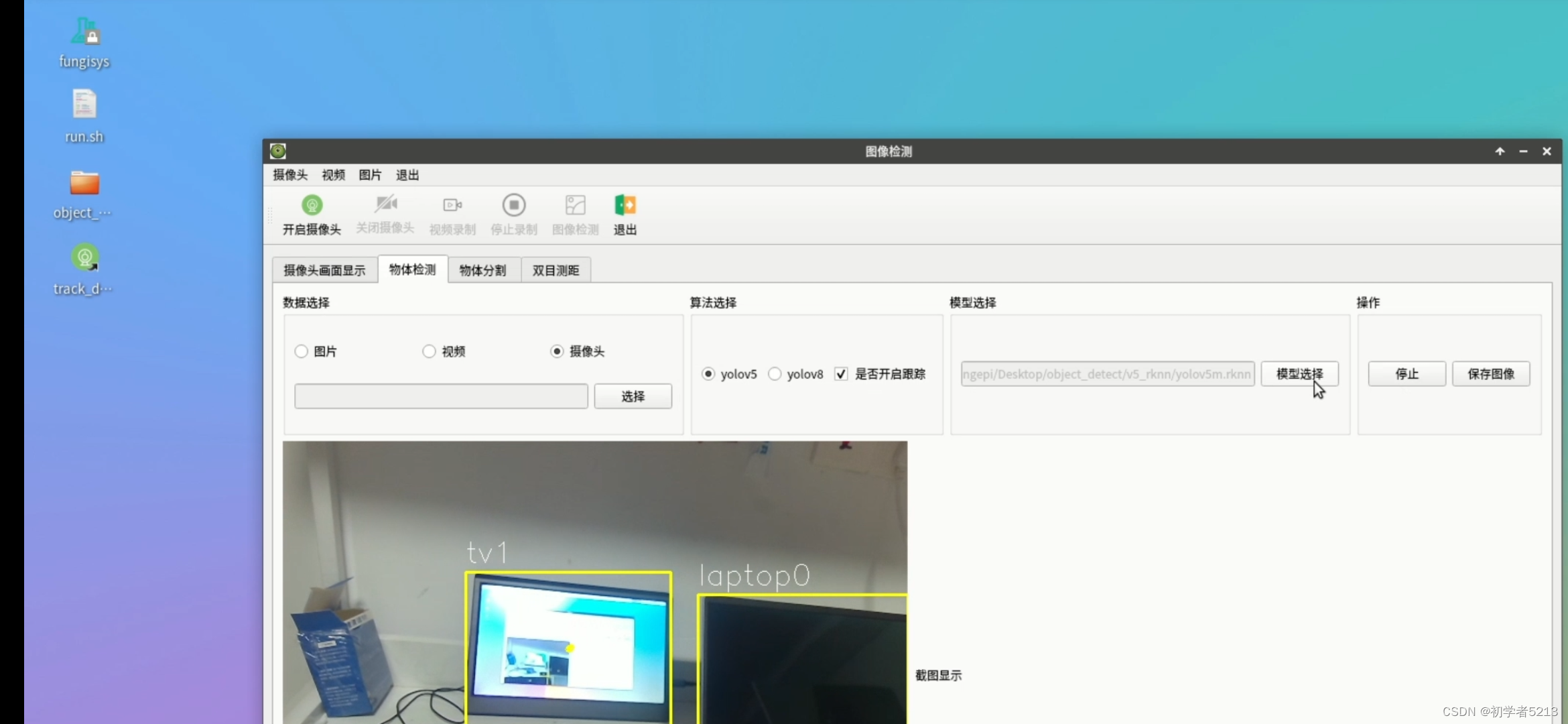The height and width of the screenshot is (724, 1568).
Task: Open the 视频 menu in menu bar
Action: click(x=333, y=175)
